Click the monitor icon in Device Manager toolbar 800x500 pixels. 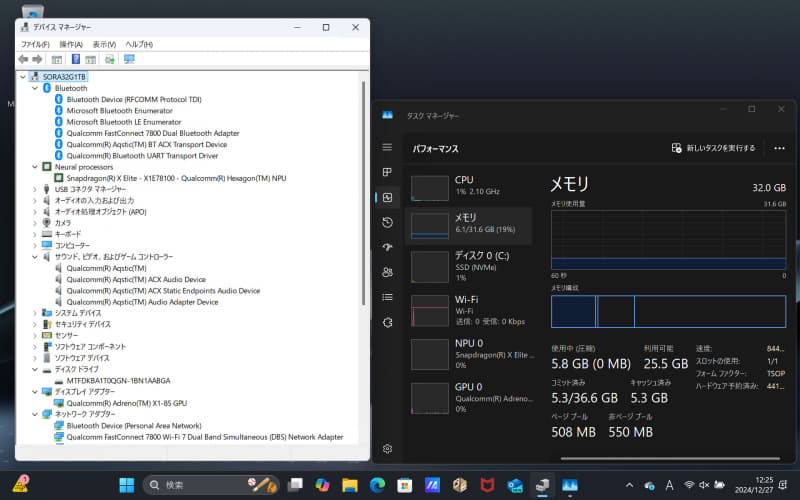click(x=129, y=59)
